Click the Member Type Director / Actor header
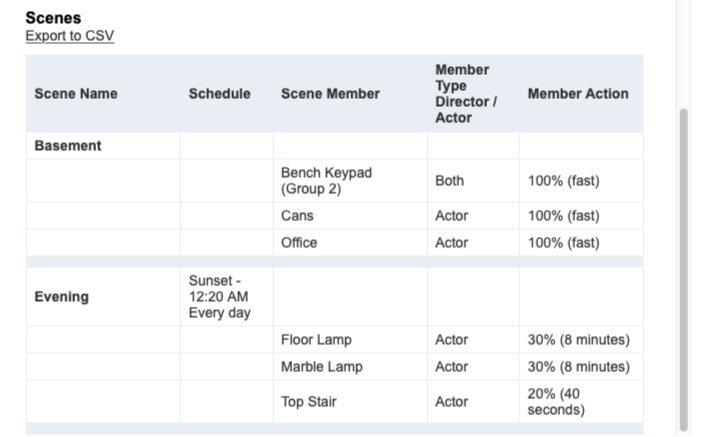 (x=466, y=93)
